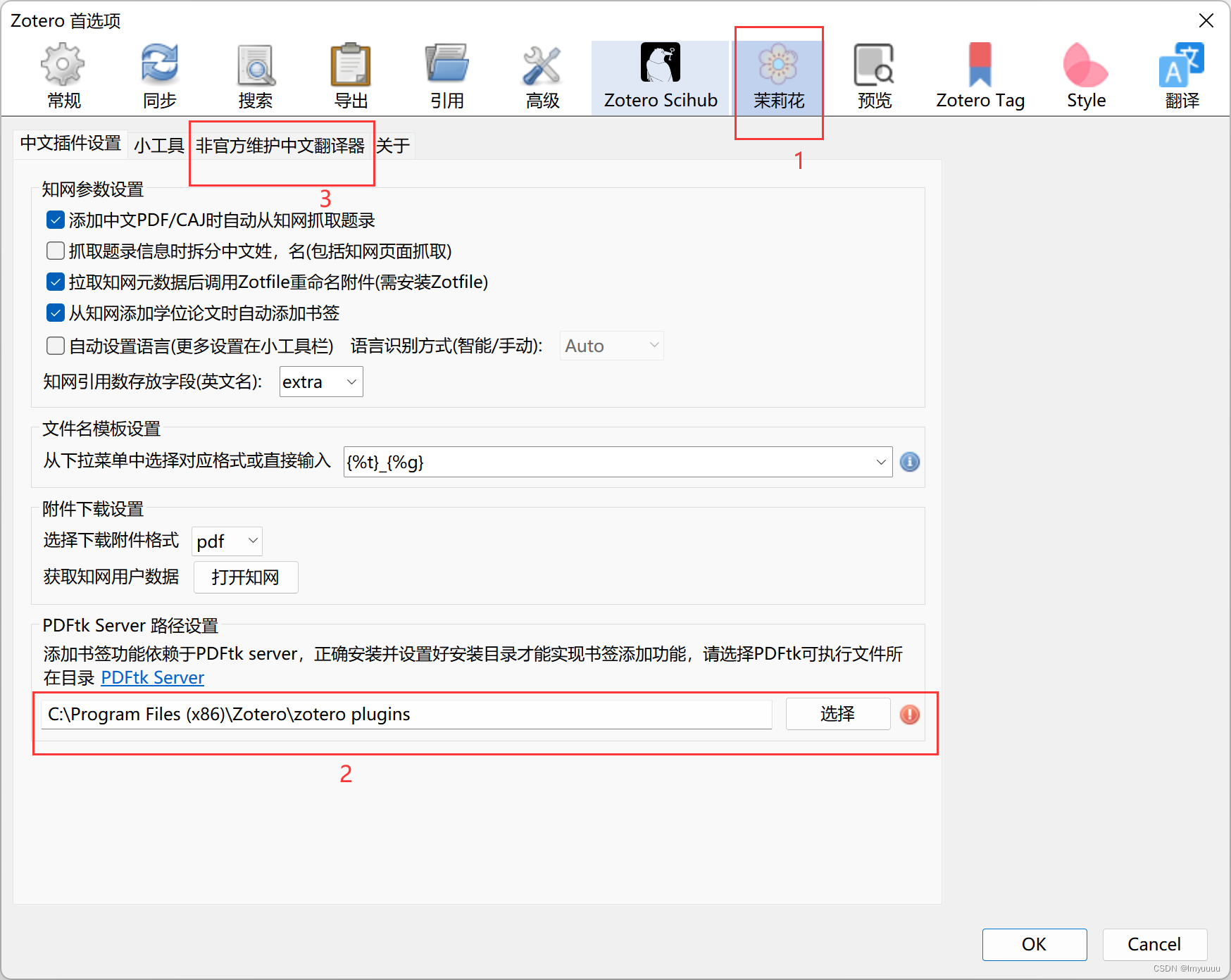
Task: Click the PDFtk path input field
Action: pyautogui.click(x=406, y=714)
